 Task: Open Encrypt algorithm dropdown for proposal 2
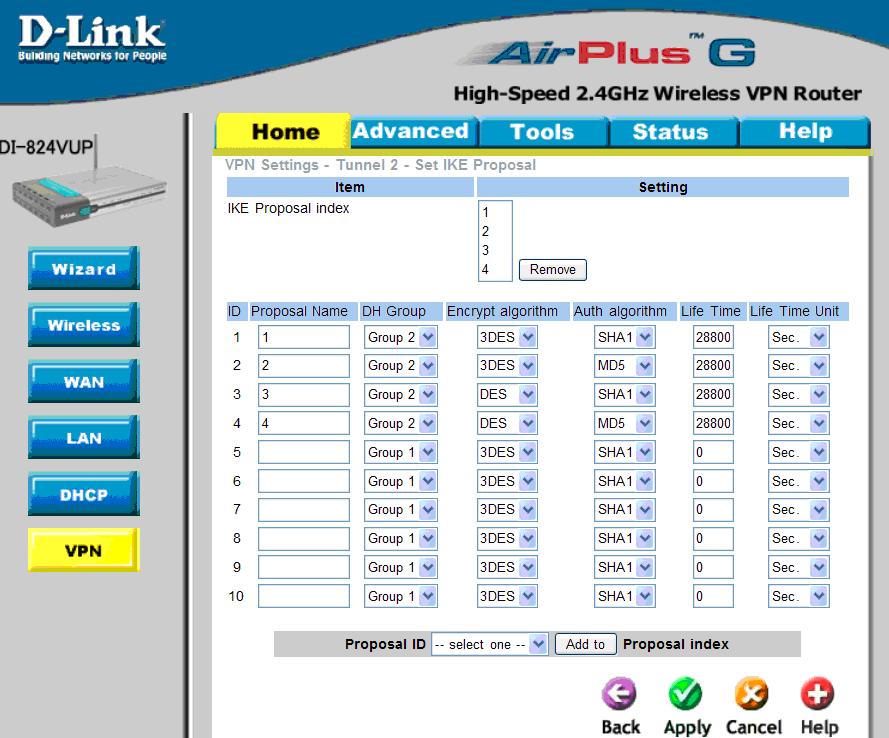(x=507, y=366)
